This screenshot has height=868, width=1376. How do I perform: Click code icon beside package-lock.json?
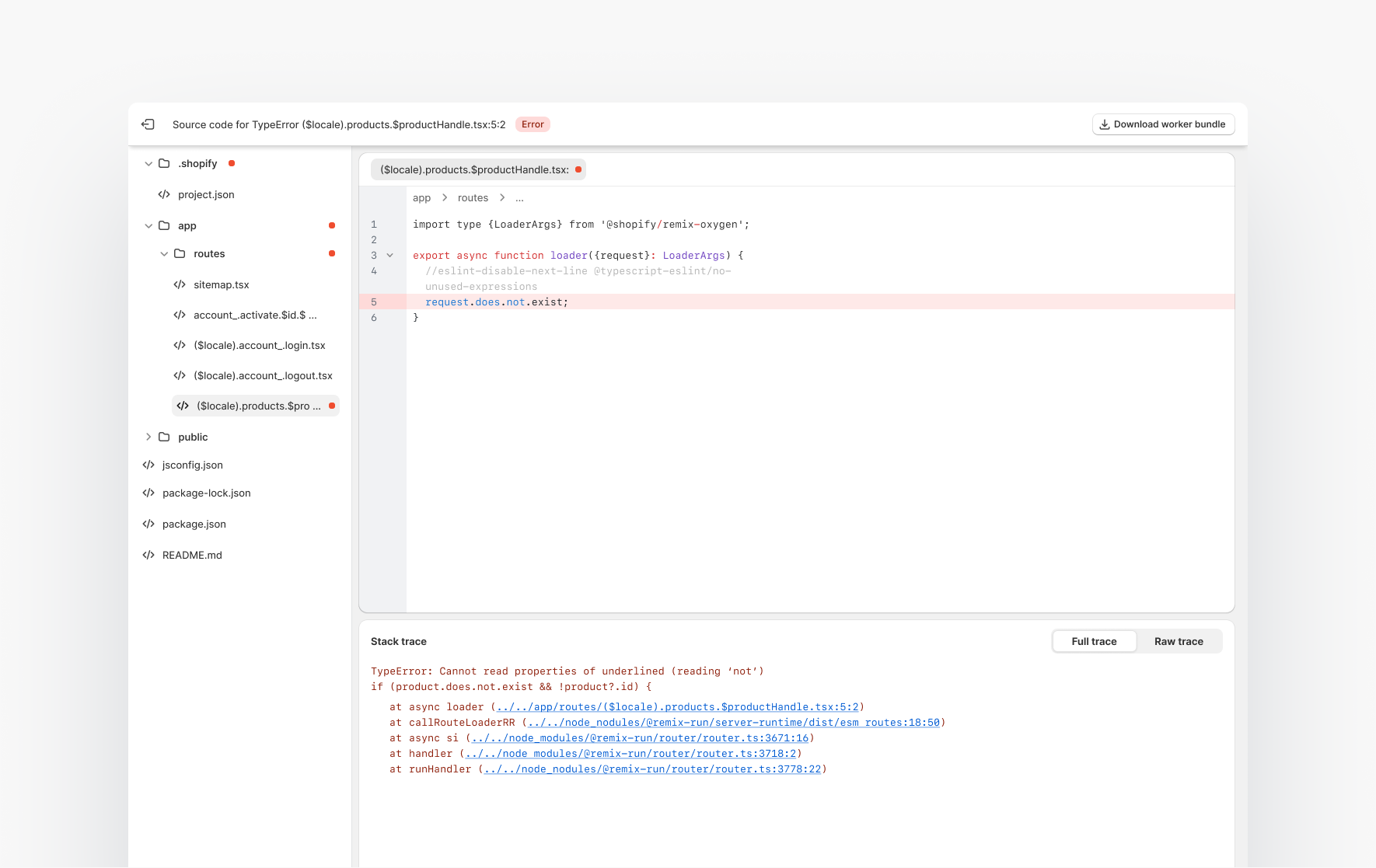click(148, 493)
